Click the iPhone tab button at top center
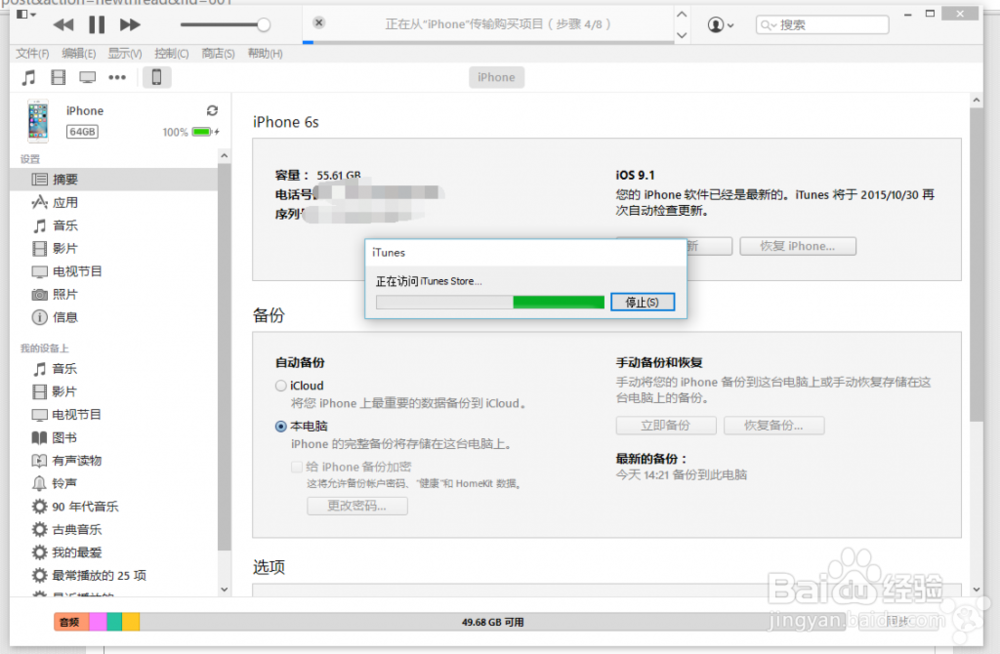1000x654 pixels. pos(496,77)
